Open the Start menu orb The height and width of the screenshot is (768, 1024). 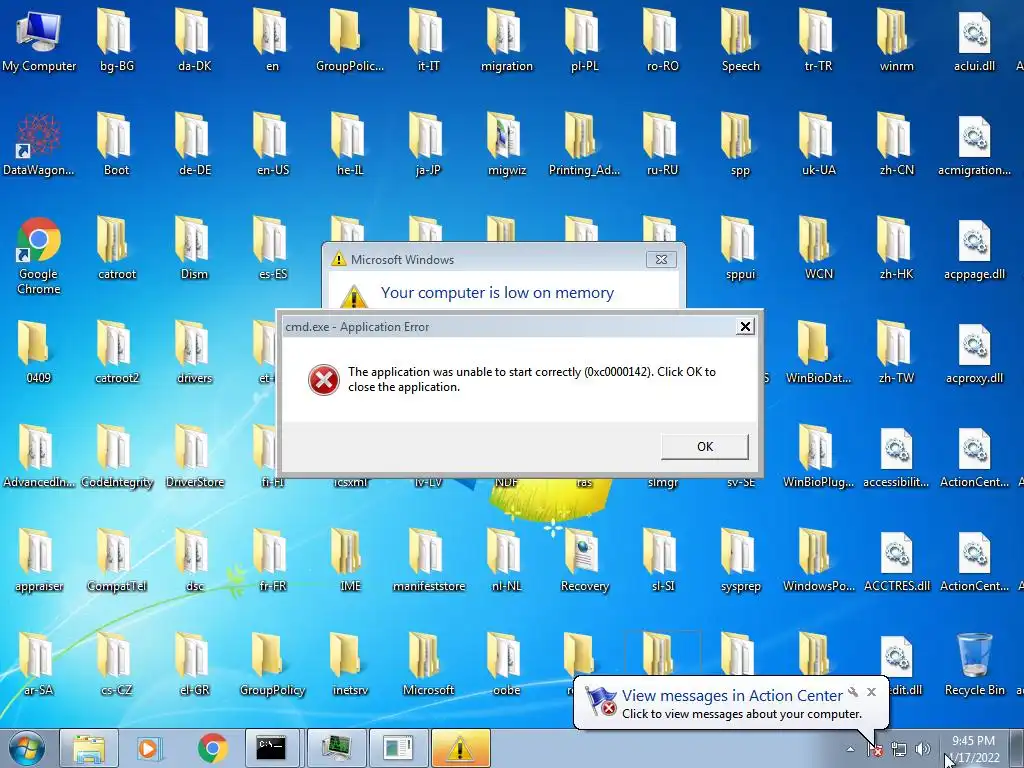[27, 748]
